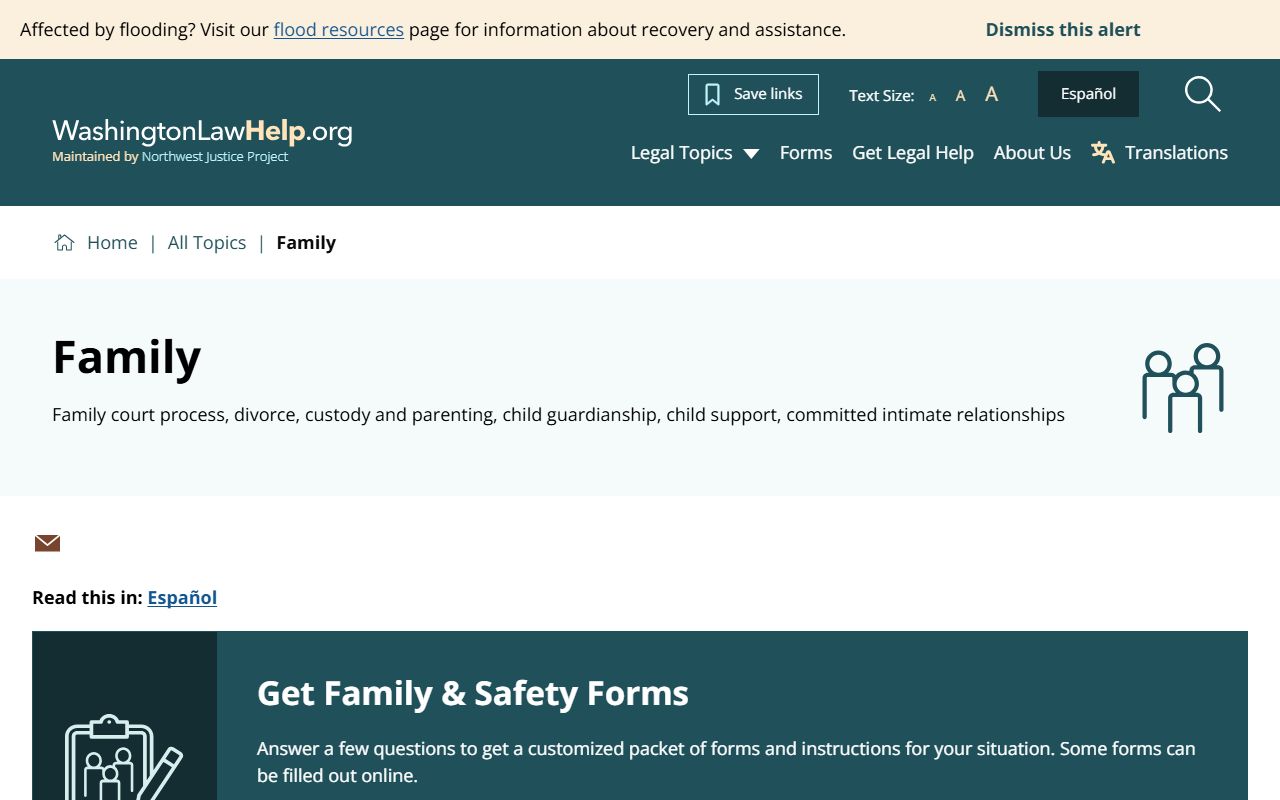The image size is (1280, 800).
Task: Open All Topics breadcrumb link
Action: 207,242
